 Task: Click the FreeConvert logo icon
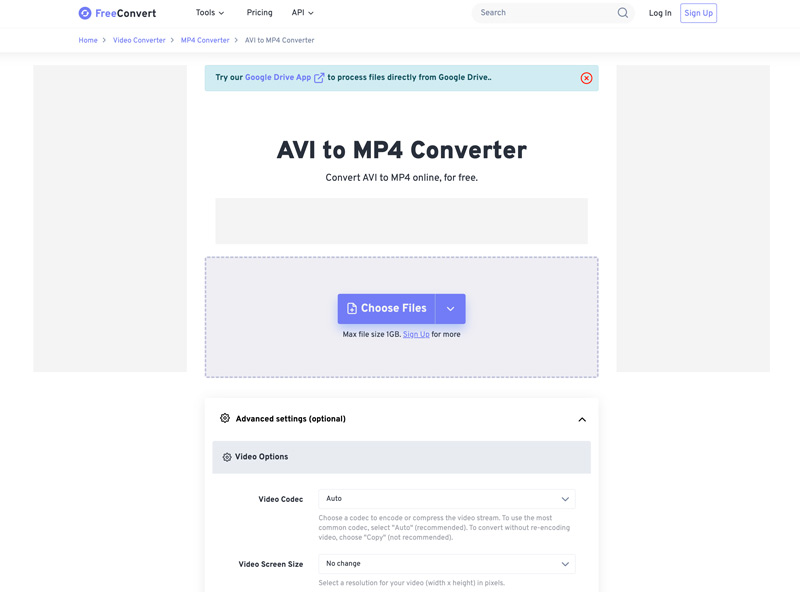85,13
